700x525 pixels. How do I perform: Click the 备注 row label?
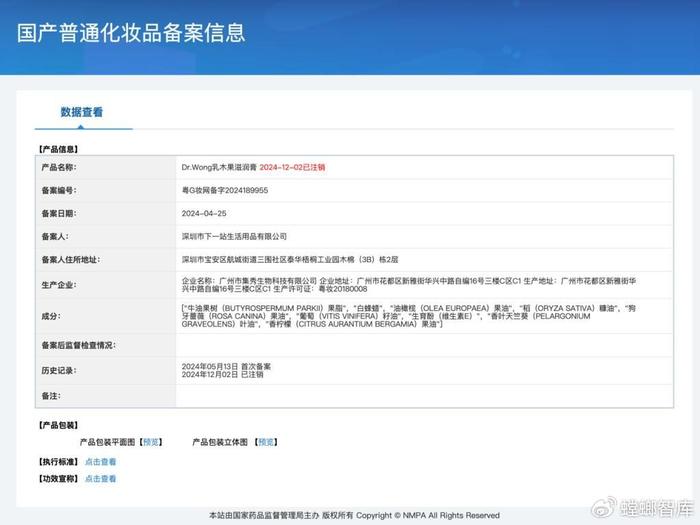pos(51,396)
